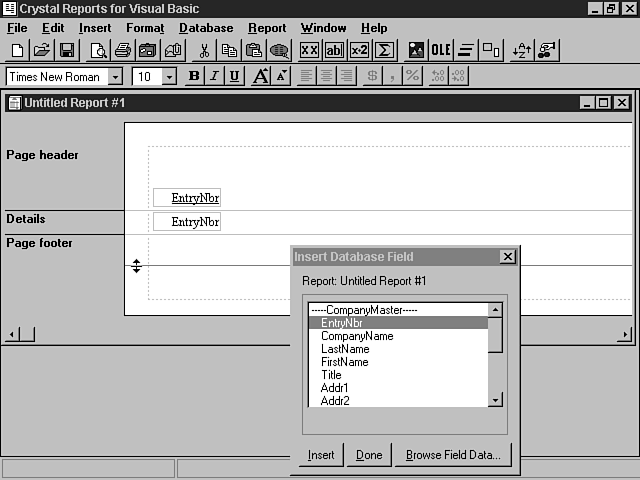Viewport: 640px width, 480px height.
Task: Click the Cut scissors icon
Action: click(204, 50)
